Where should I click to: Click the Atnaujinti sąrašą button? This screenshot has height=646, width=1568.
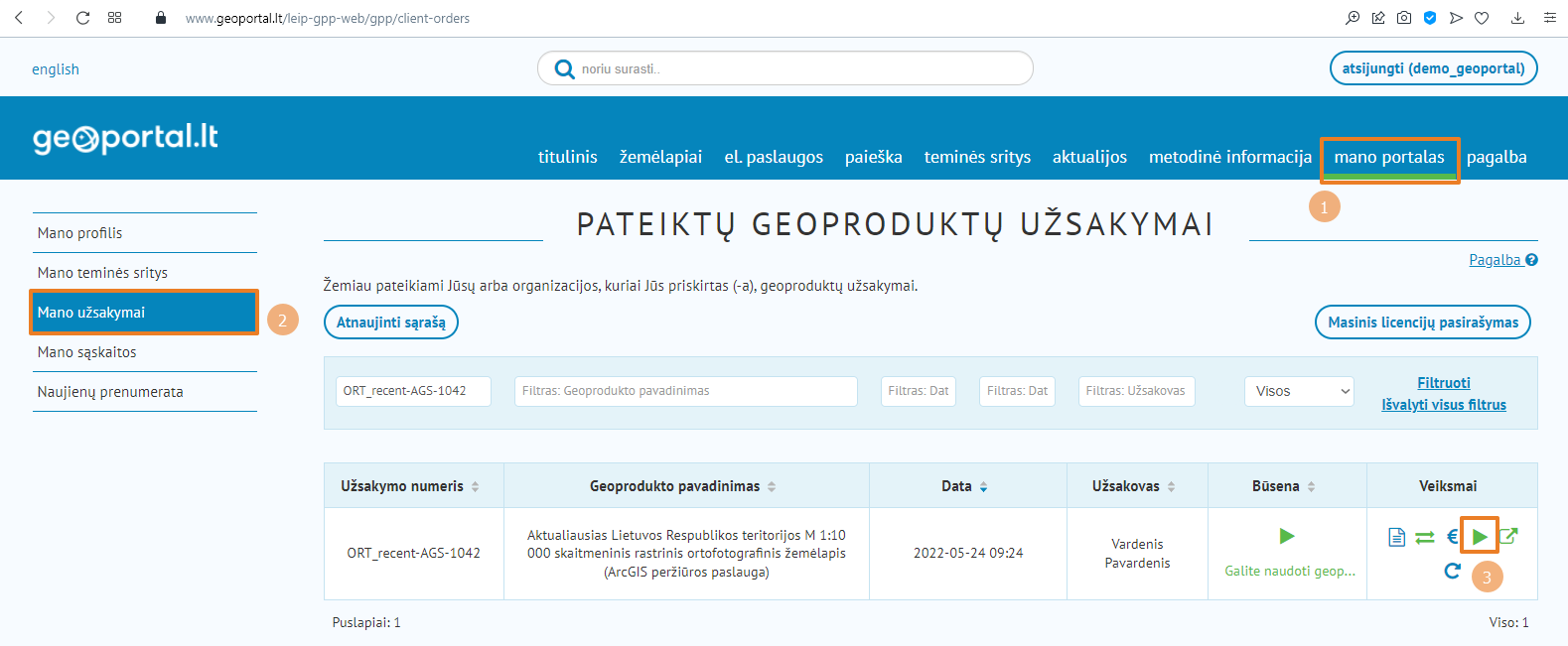pos(390,323)
